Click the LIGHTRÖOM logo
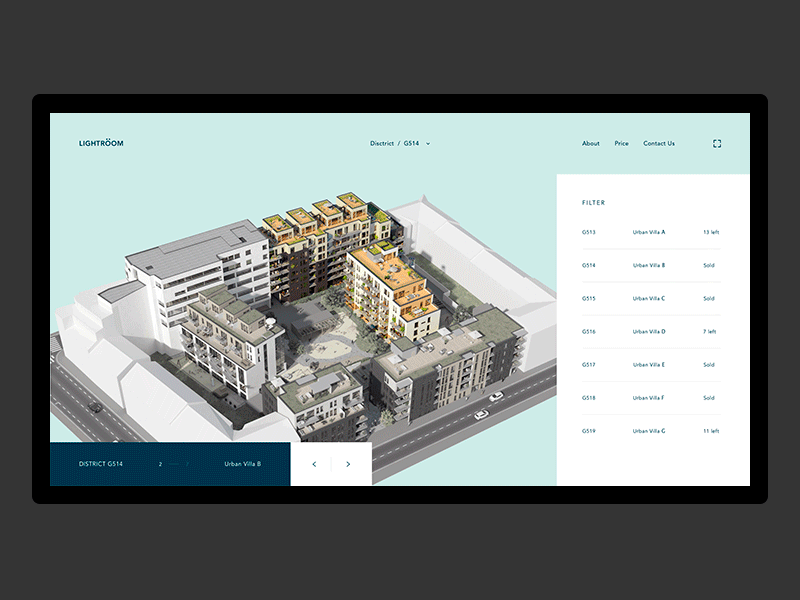This screenshot has height=600, width=800. coord(101,143)
